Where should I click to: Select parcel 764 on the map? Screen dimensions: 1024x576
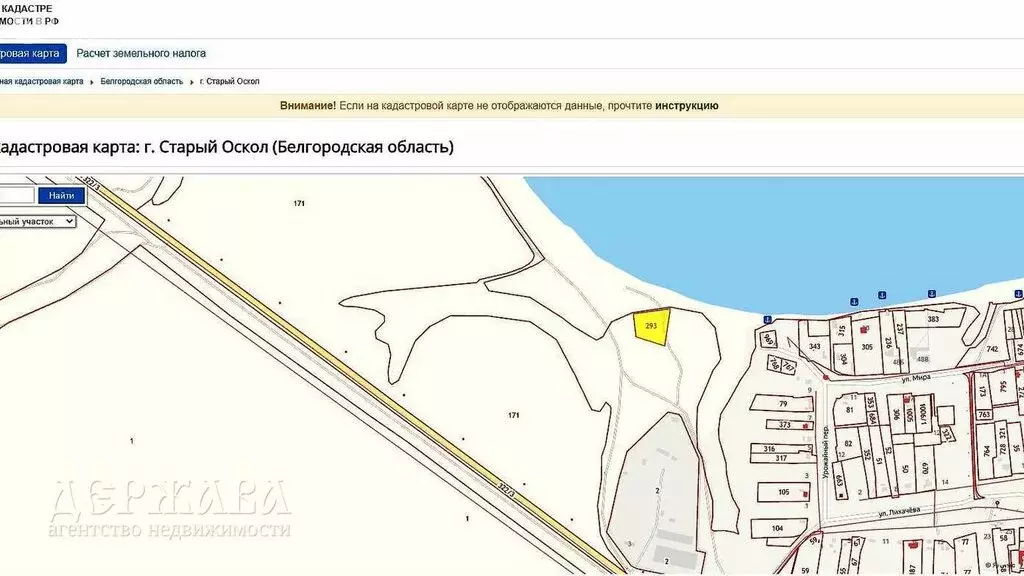tap(986, 451)
